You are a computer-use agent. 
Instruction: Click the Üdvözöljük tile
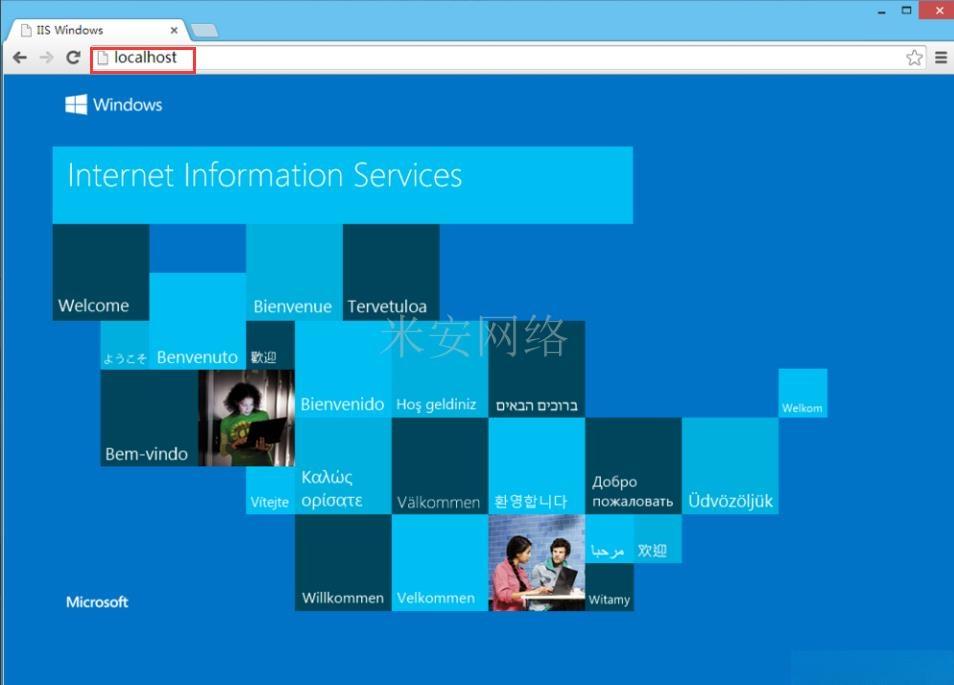coord(730,466)
